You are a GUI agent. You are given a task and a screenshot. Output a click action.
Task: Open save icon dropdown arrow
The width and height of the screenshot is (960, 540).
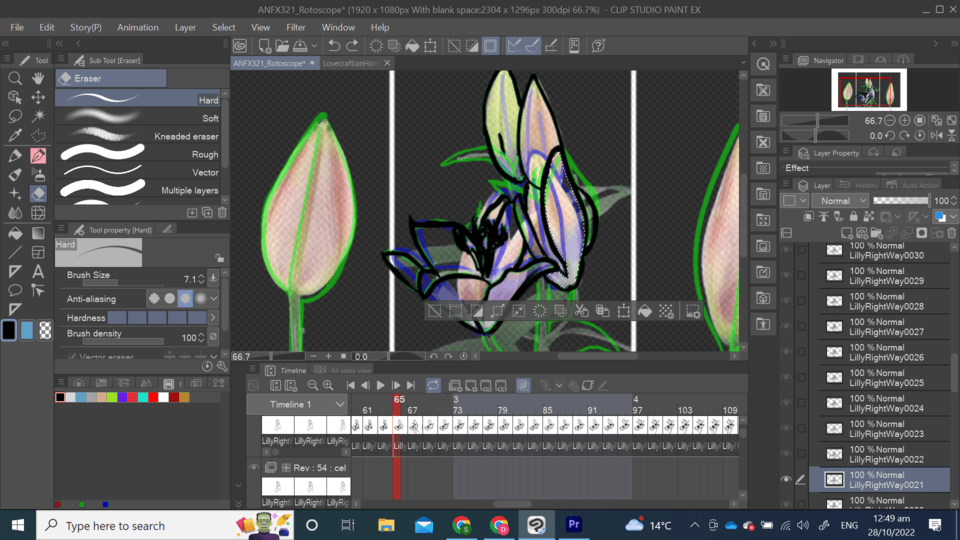tap(314, 46)
